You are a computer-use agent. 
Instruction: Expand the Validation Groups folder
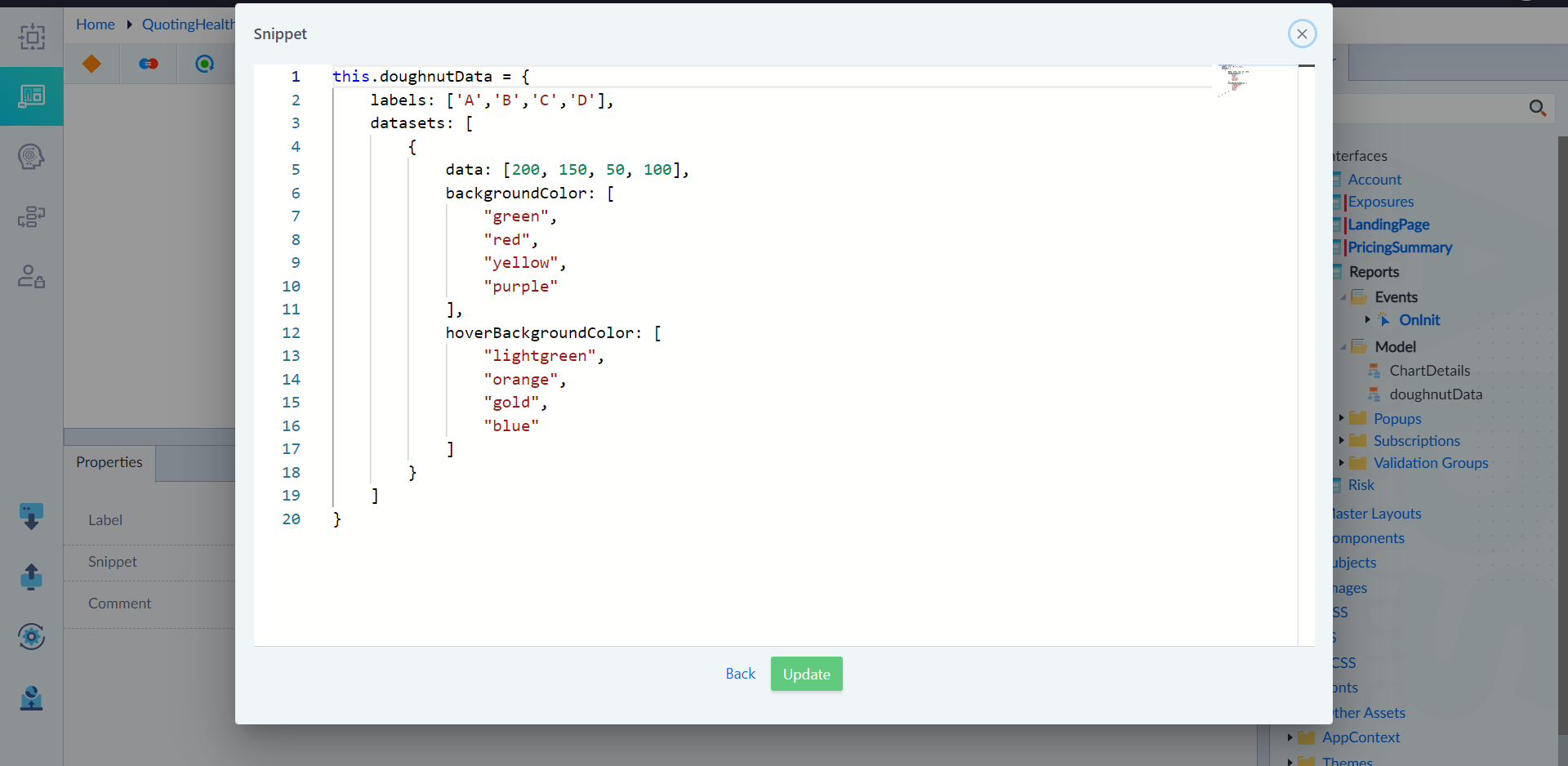[1341, 462]
